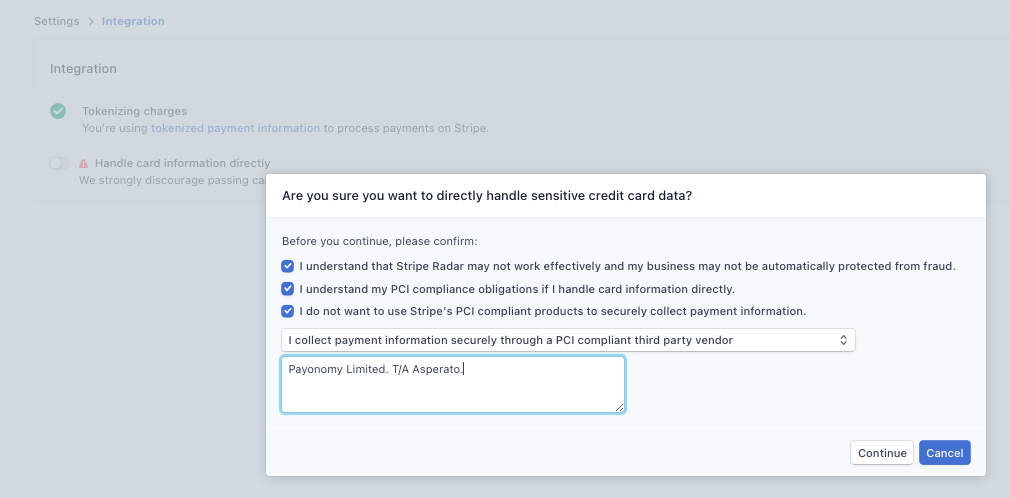Viewport: 1010px width, 498px height.
Task: Click the Integration section heading
Action: pos(83,69)
